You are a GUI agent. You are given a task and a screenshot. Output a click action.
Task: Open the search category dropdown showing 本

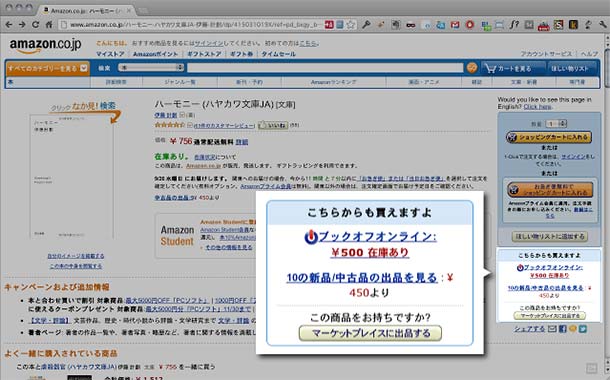point(151,68)
